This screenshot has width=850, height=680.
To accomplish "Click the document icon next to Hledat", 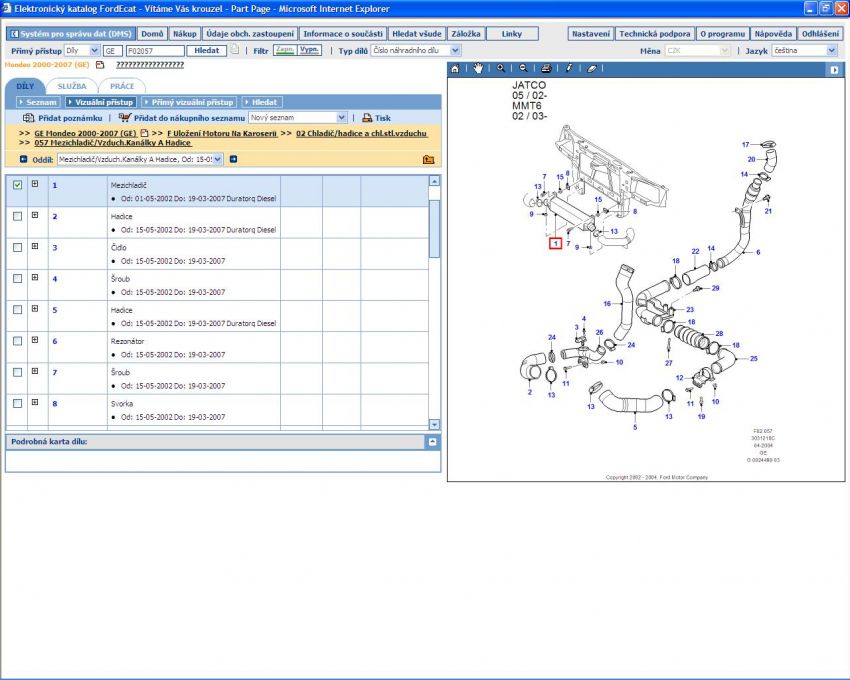I will [x=235, y=50].
